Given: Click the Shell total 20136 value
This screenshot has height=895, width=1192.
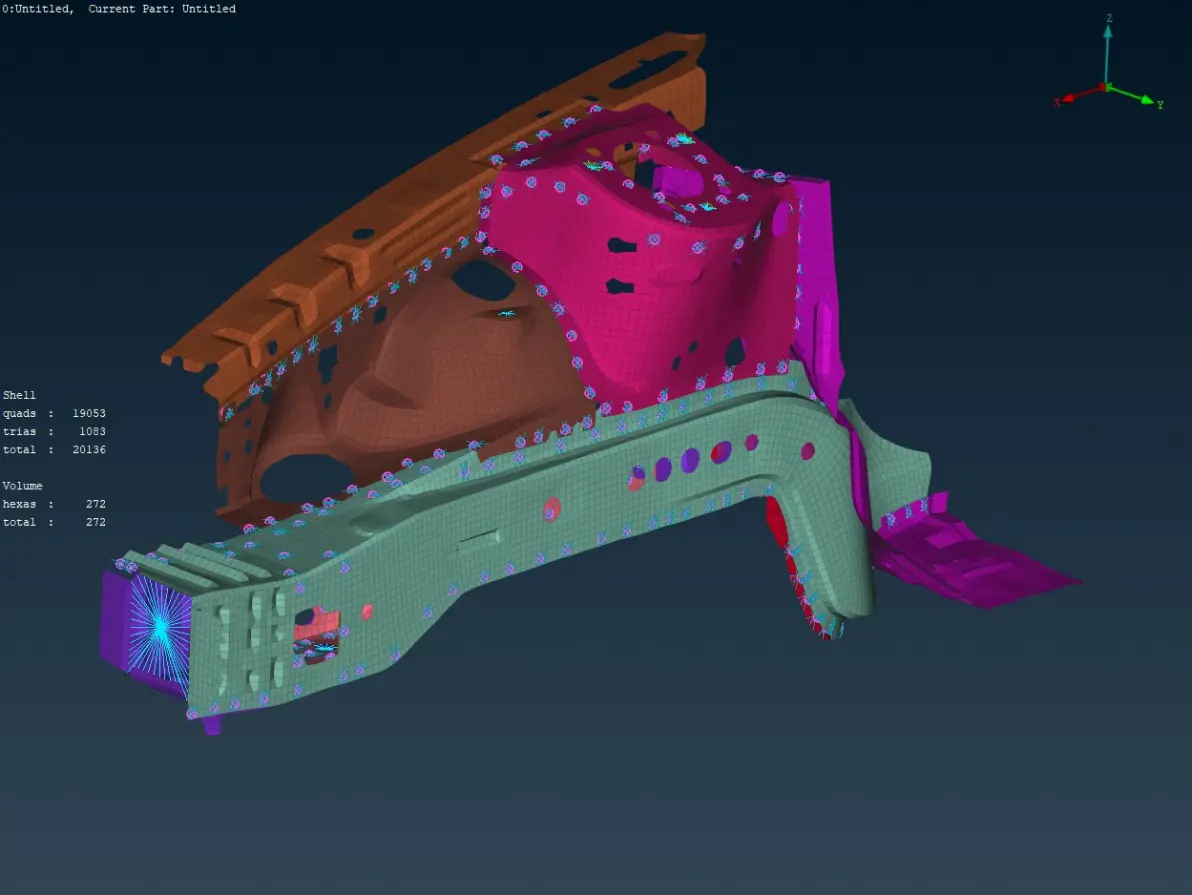Looking at the screenshot, I should (89, 450).
